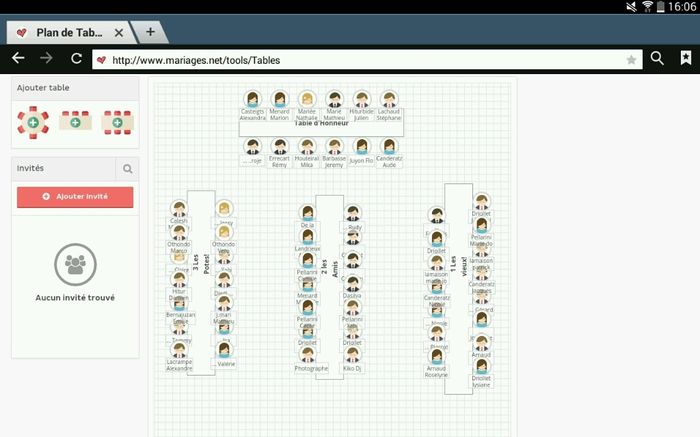Click guest Kiko Dj's seat
The height and width of the screenshot is (437, 700).
pyautogui.click(x=352, y=356)
